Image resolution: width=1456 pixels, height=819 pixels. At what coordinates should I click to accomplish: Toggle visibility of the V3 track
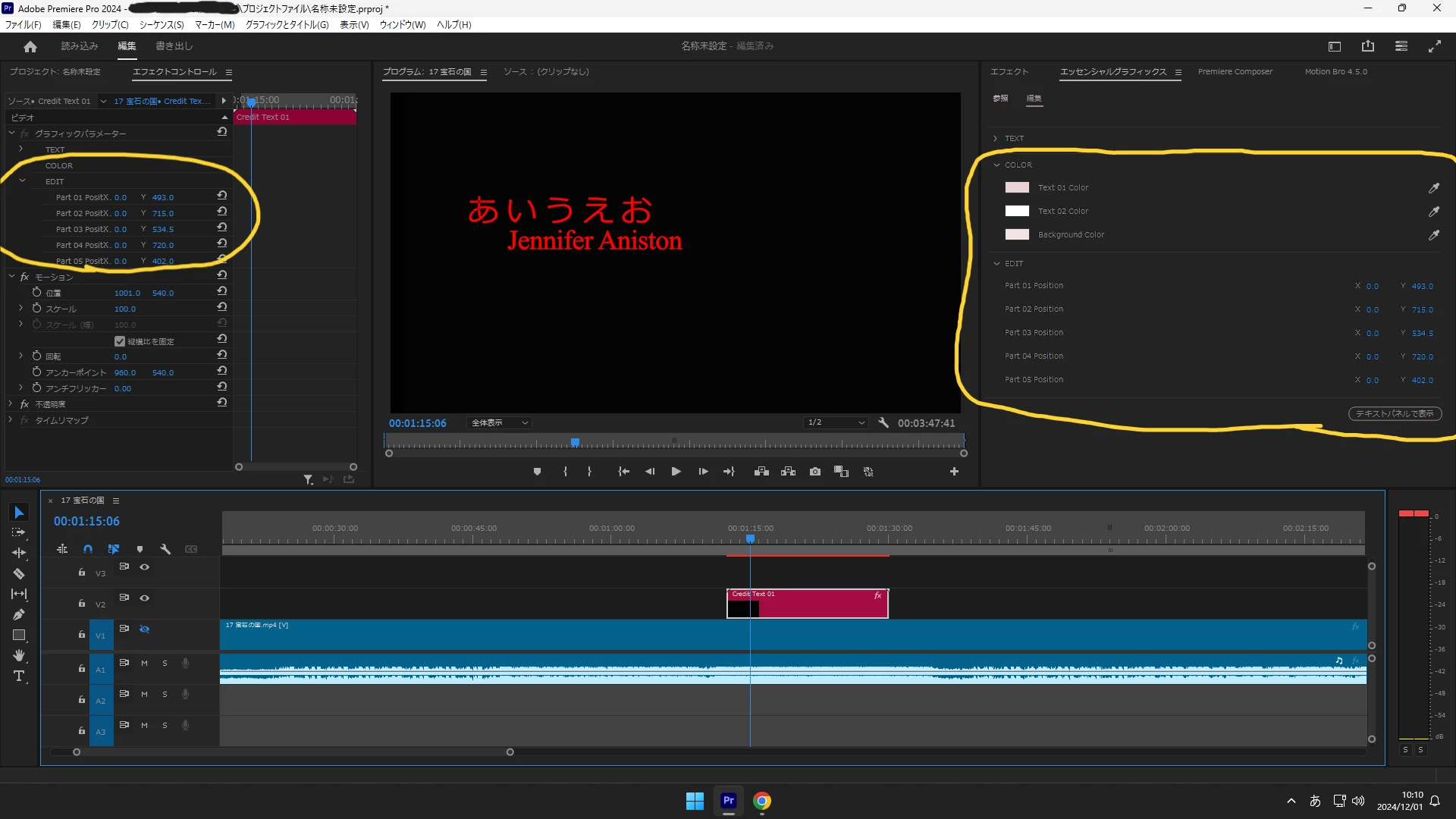(x=144, y=567)
